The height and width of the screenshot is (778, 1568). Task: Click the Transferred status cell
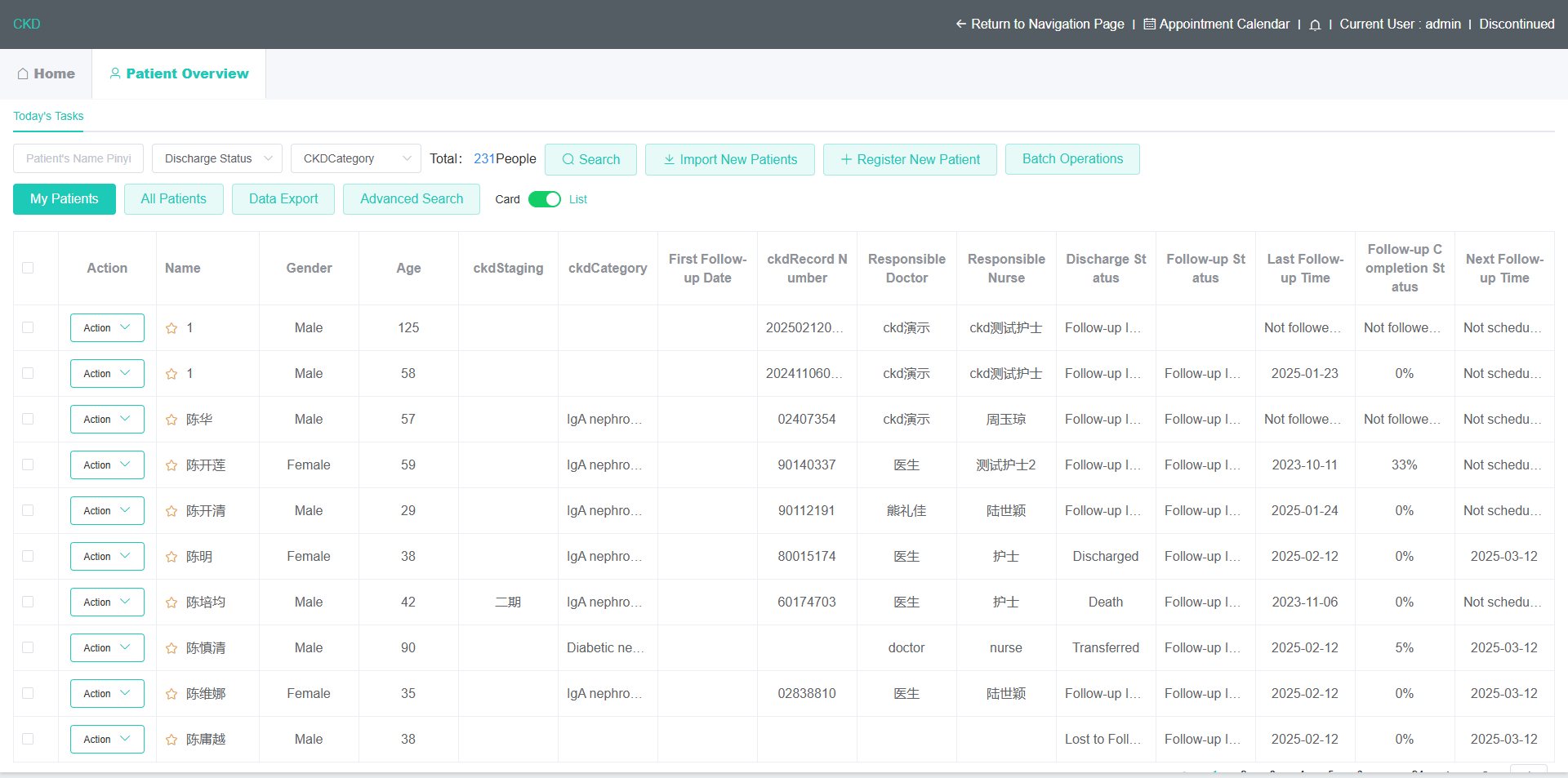[x=1106, y=647]
